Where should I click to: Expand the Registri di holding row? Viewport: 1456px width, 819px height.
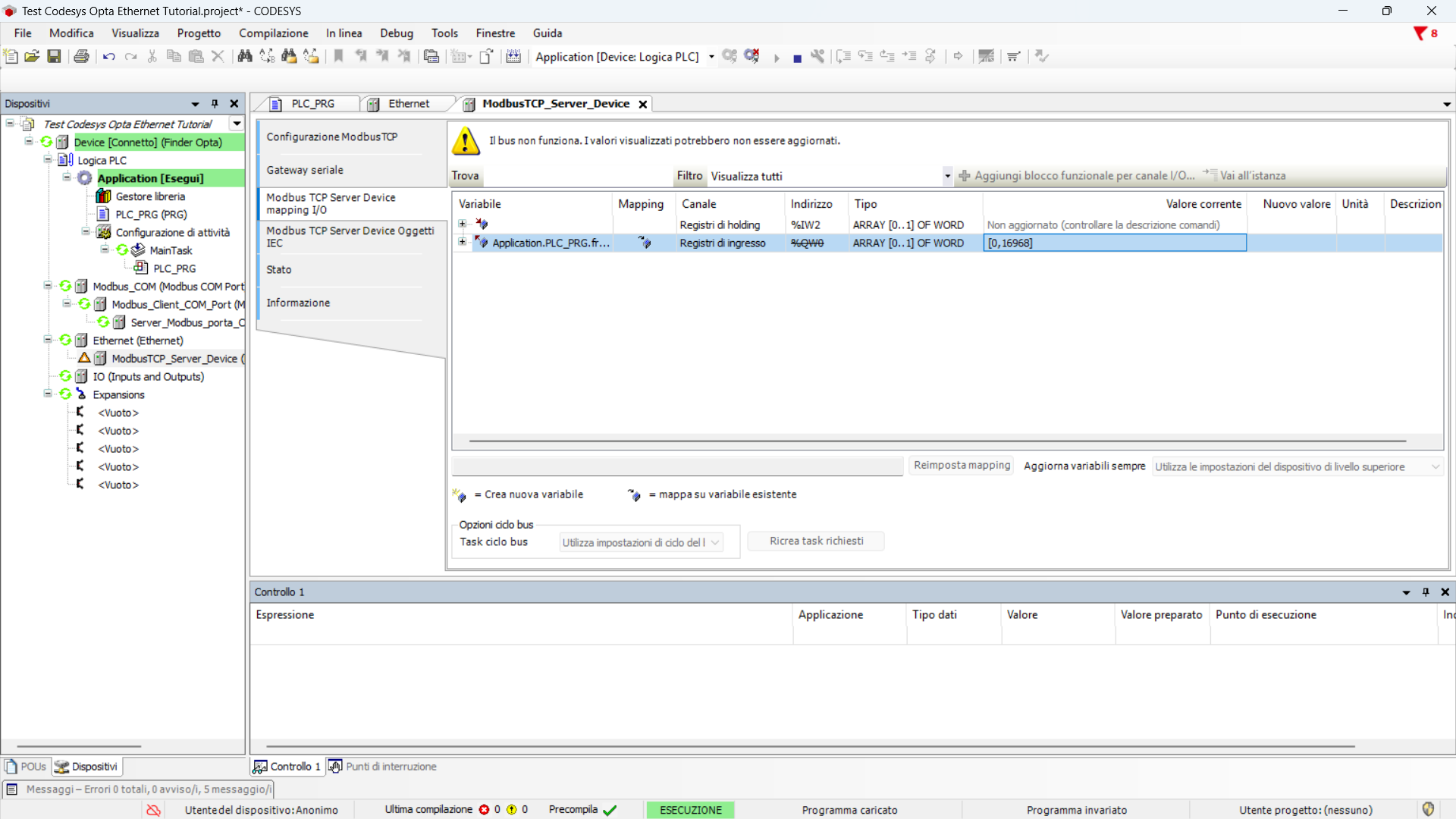coord(462,224)
